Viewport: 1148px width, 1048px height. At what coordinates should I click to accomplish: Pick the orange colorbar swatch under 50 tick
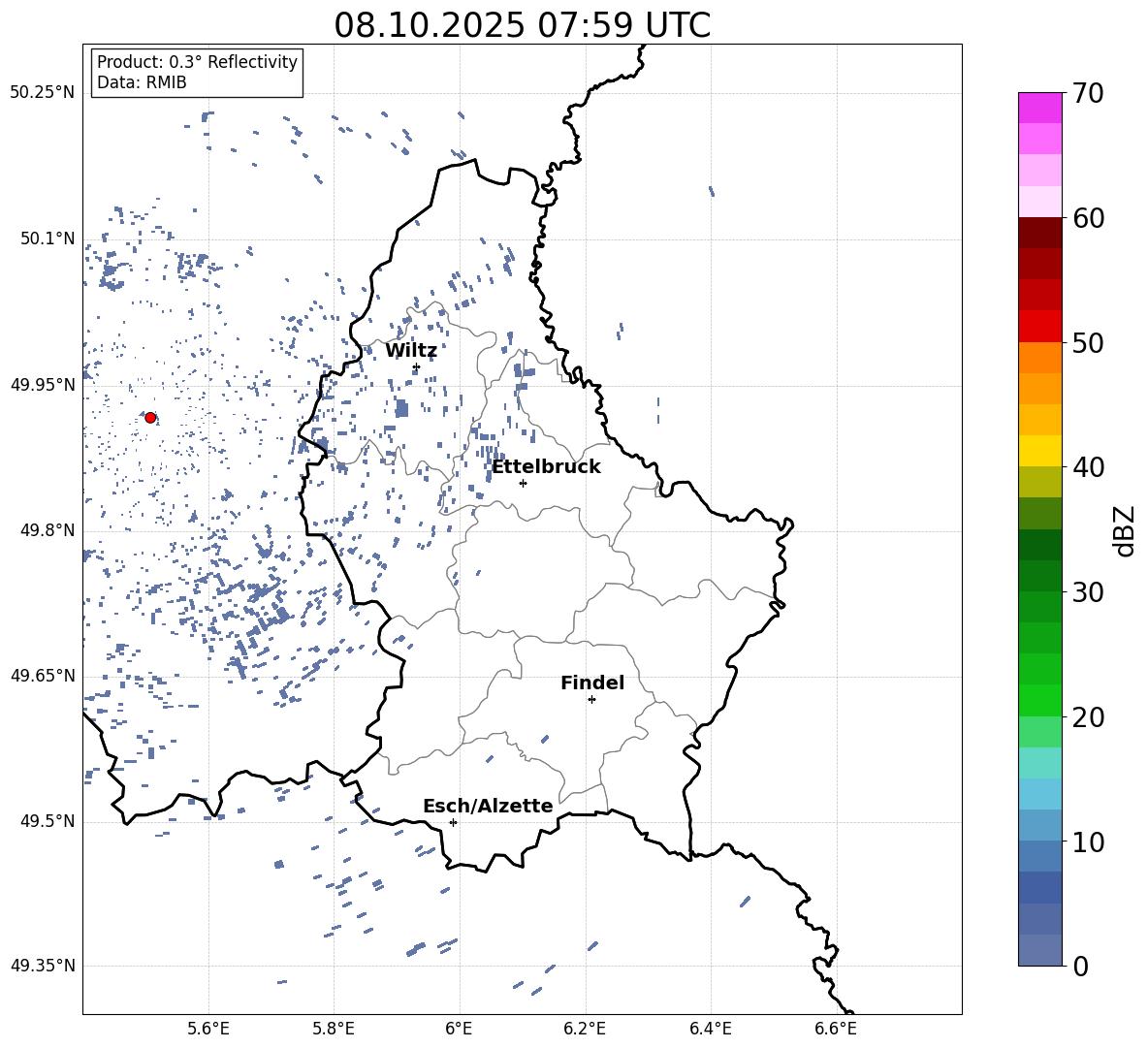click(1040, 357)
